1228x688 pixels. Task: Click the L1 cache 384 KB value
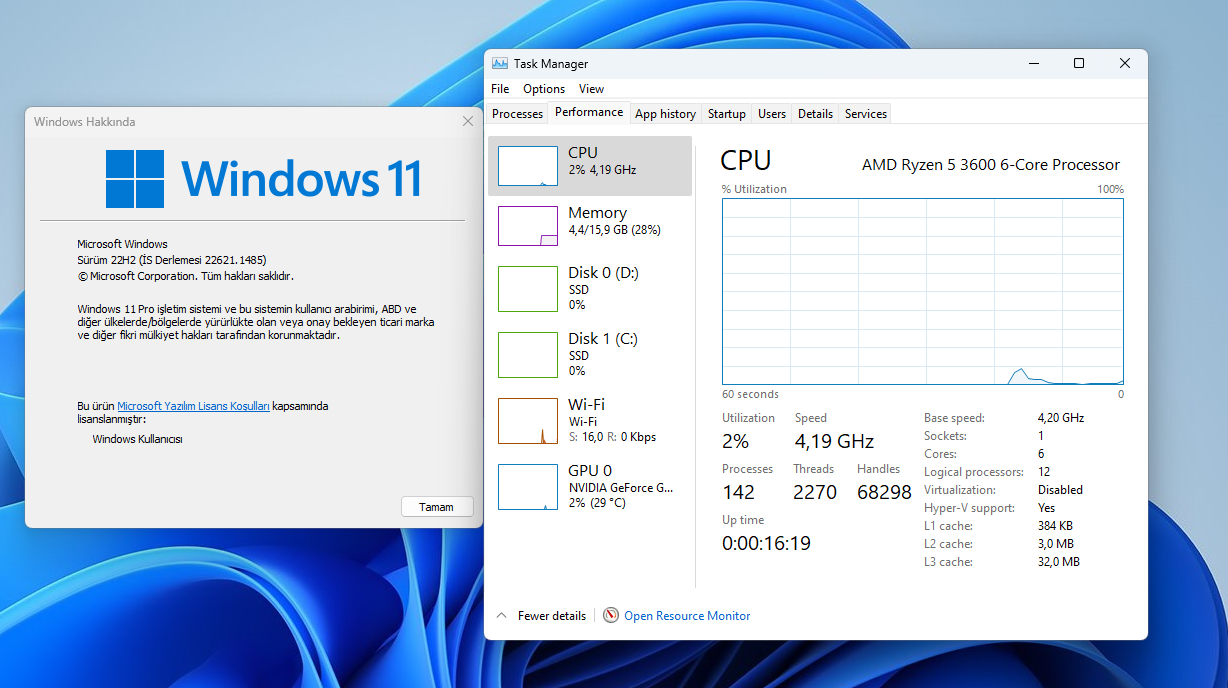[x=1056, y=526]
